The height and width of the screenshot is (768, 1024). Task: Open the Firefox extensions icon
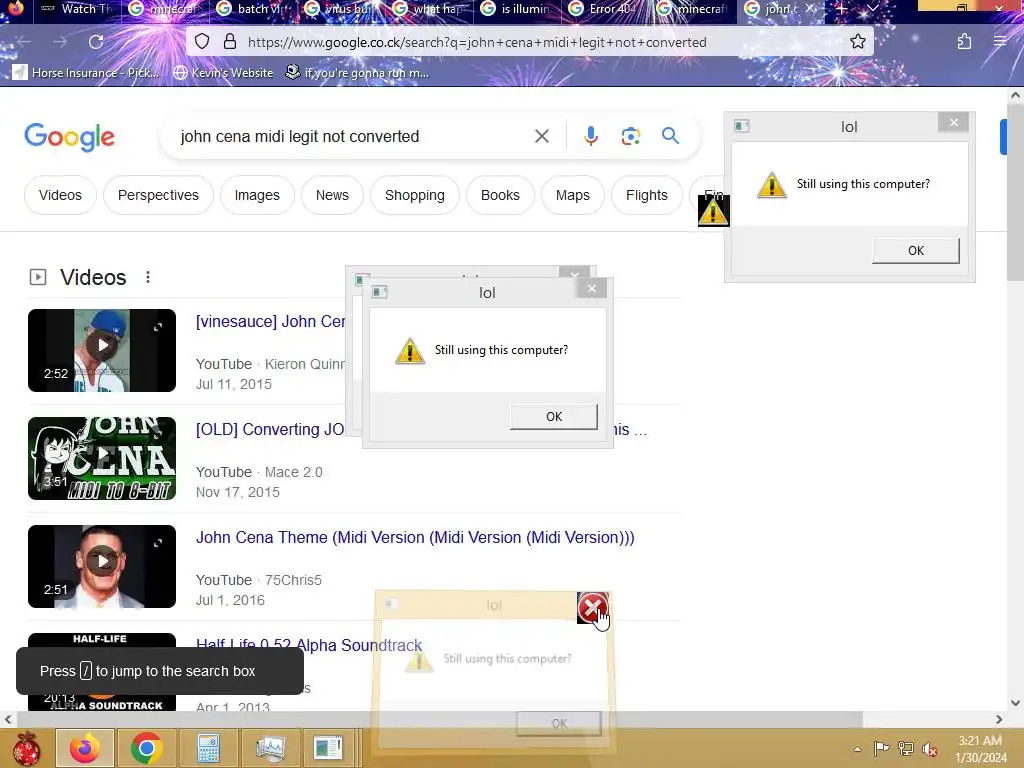pos(964,42)
